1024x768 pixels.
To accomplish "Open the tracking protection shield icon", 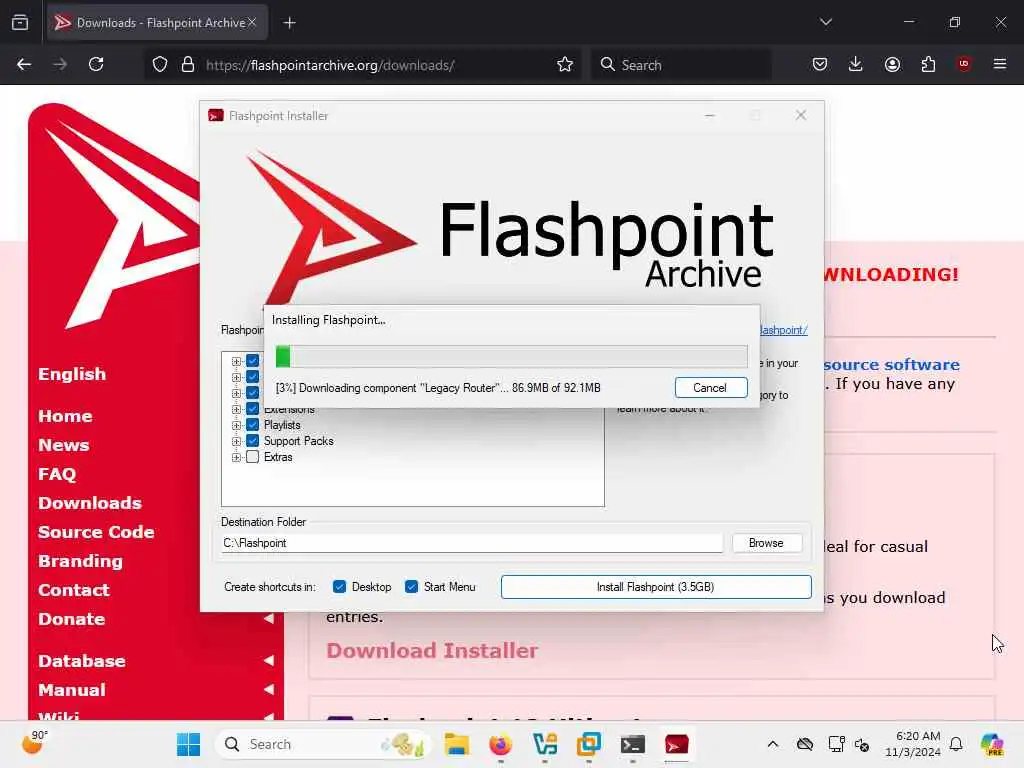I will (x=160, y=65).
